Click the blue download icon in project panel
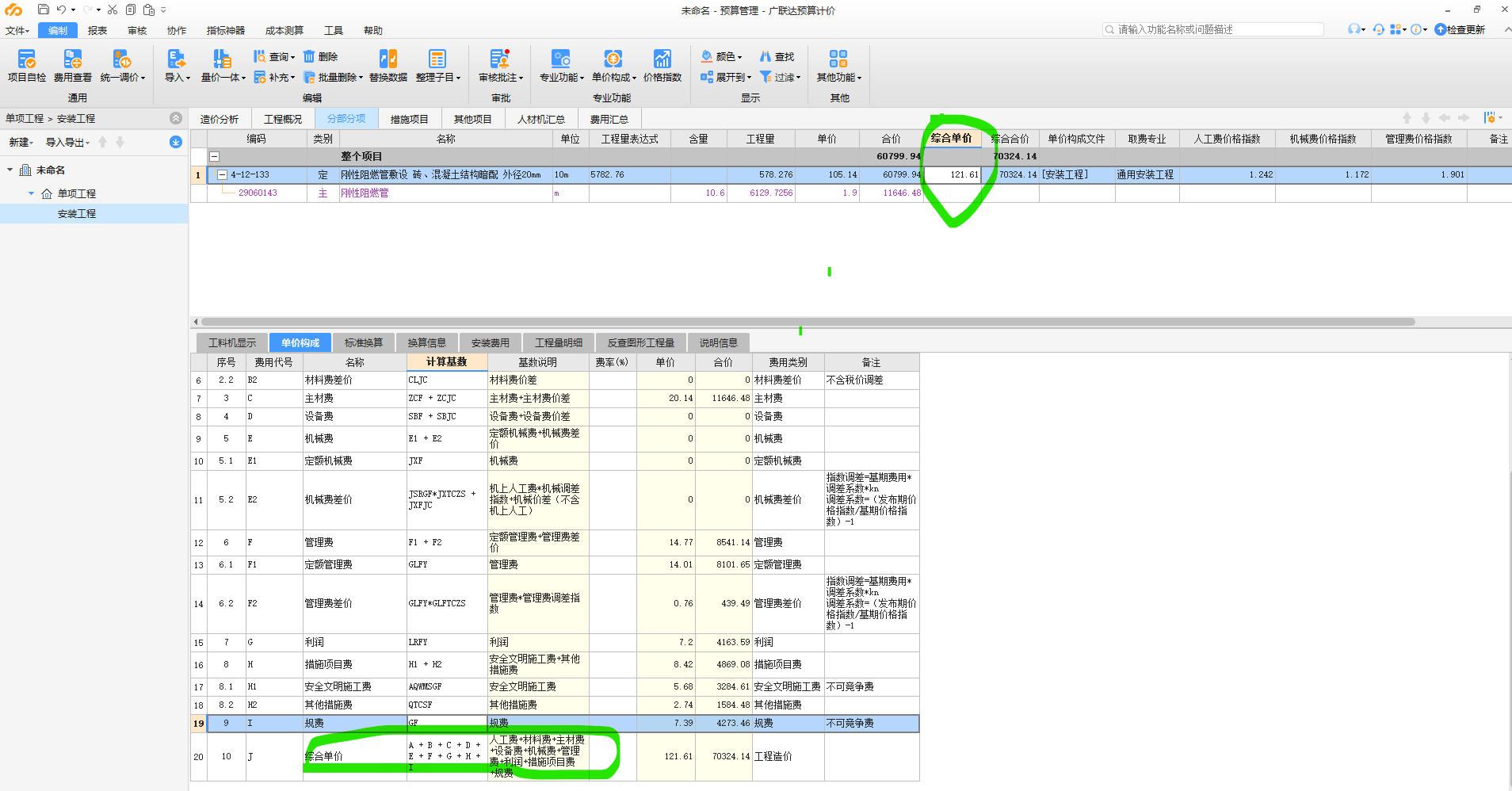This screenshot has height=791, width=1512. click(x=176, y=142)
